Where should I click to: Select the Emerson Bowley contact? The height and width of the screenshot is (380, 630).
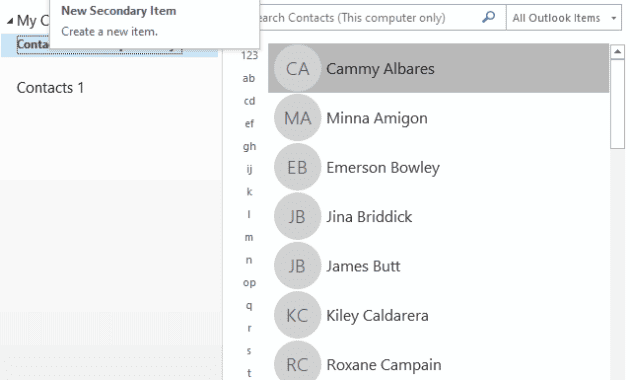click(x=438, y=168)
